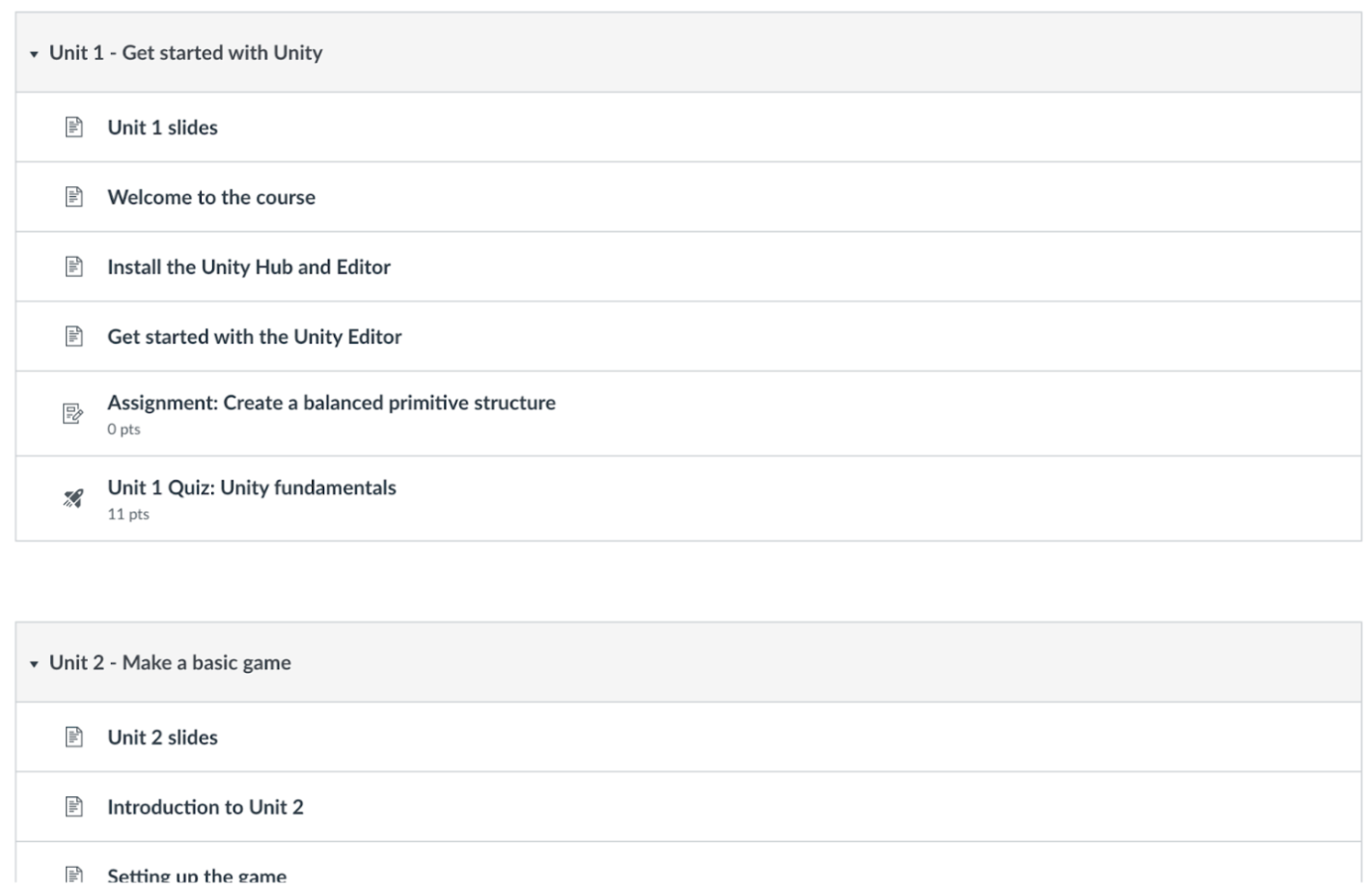Click page icon beside Get started with Unity Editor
1372x888 pixels.
click(x=74, y=336)
